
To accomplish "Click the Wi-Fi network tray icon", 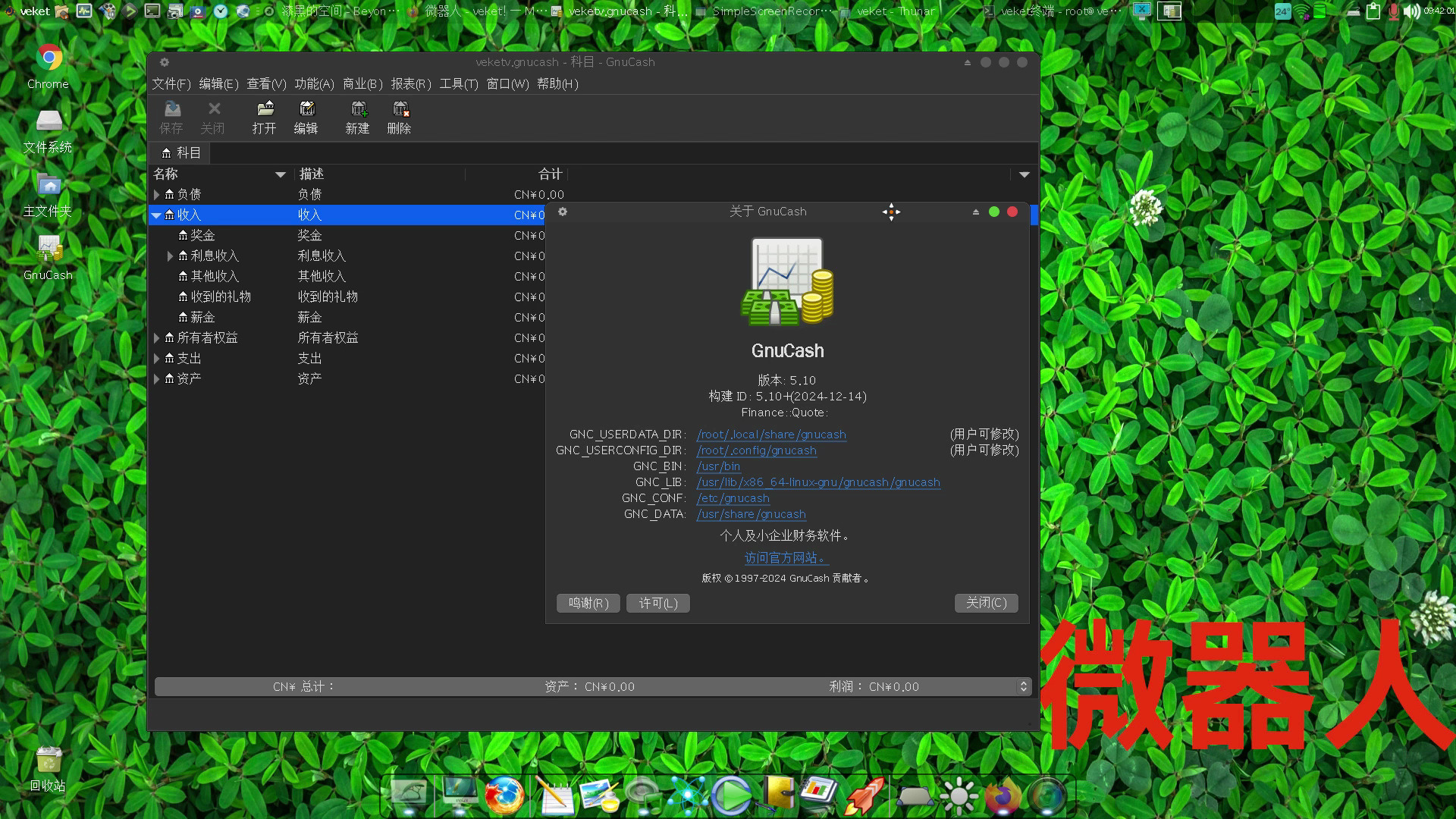I will coord(1302,11).
